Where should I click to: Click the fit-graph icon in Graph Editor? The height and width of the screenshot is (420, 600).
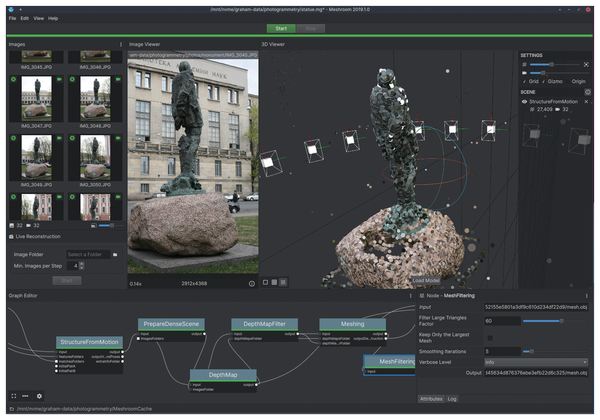pyautogui.click(x=13, y=396)
